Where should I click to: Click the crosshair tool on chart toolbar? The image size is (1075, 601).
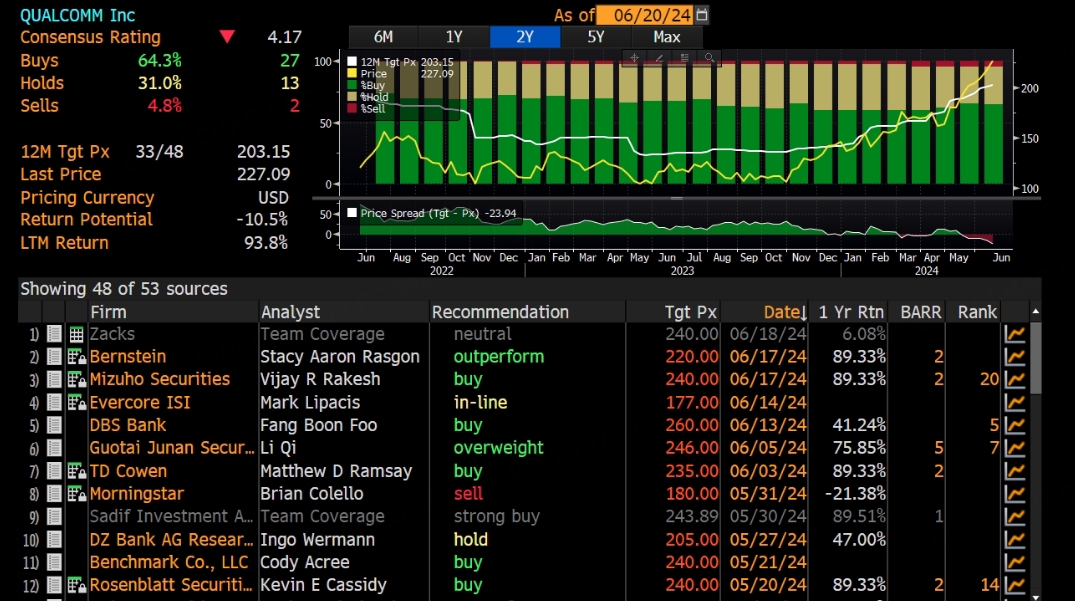tap(634, 58)
